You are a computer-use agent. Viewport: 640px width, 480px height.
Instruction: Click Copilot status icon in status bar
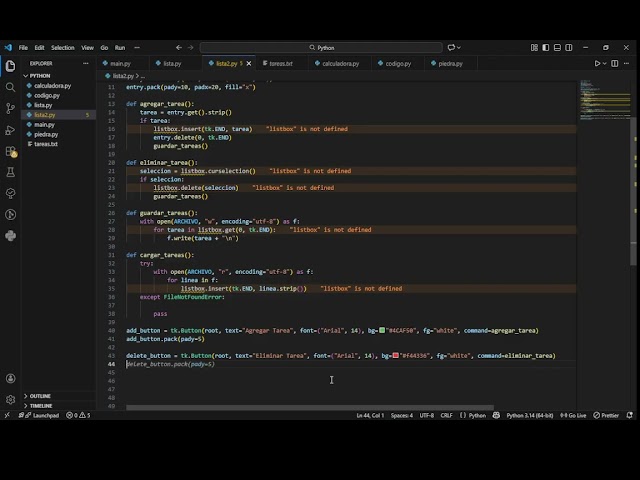point(496,415)
